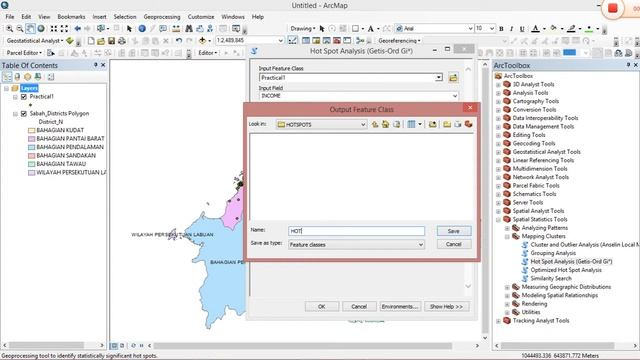Click Cancel in Output Feature Class dialog

[x=453, y=244]
